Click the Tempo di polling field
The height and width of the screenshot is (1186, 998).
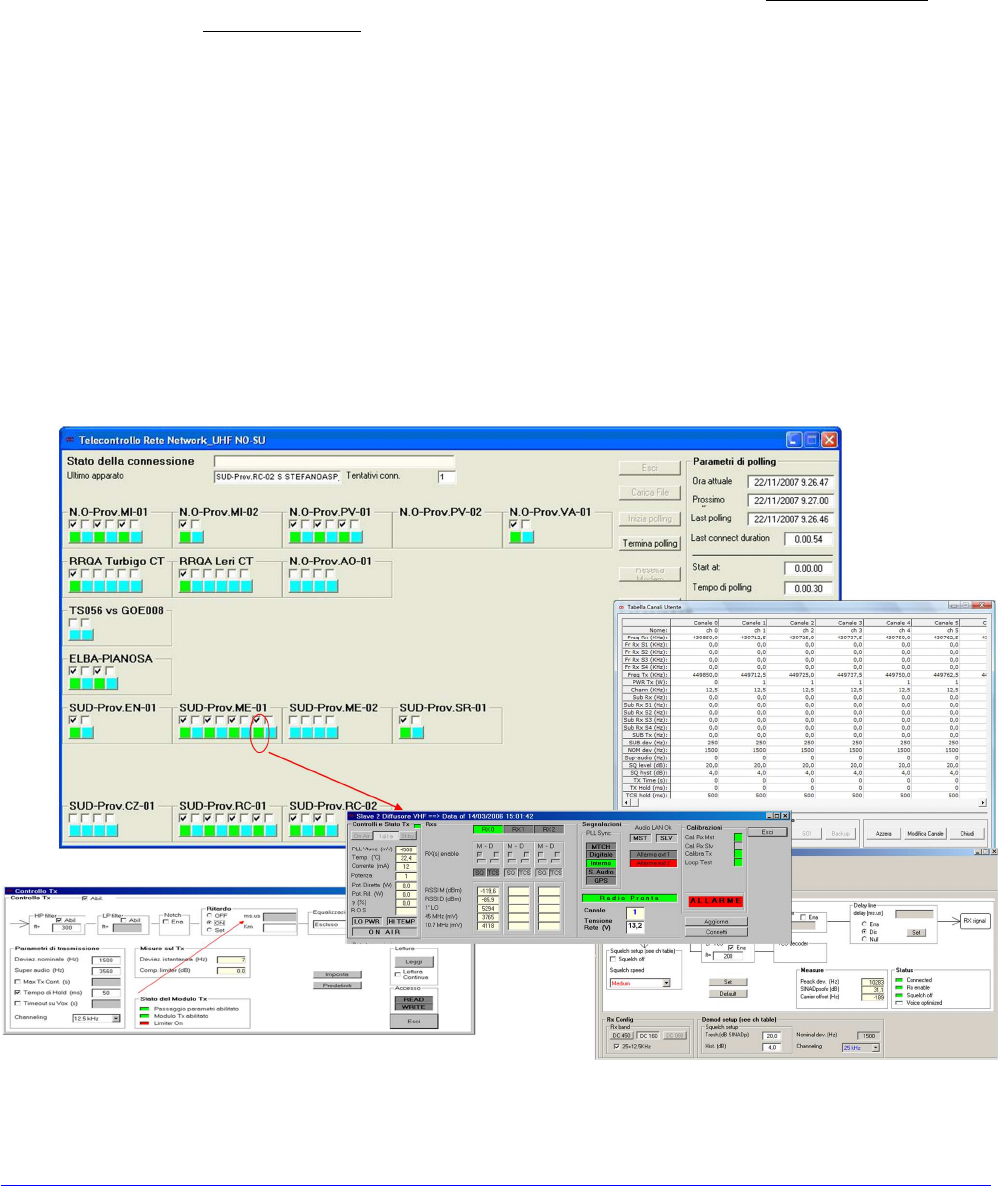[x=808, y=588]
